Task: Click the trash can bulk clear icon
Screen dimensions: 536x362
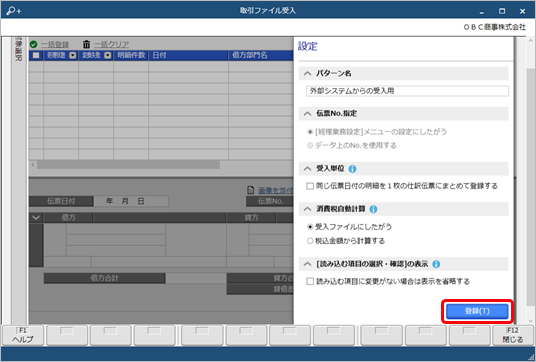Action: [86, 44]
